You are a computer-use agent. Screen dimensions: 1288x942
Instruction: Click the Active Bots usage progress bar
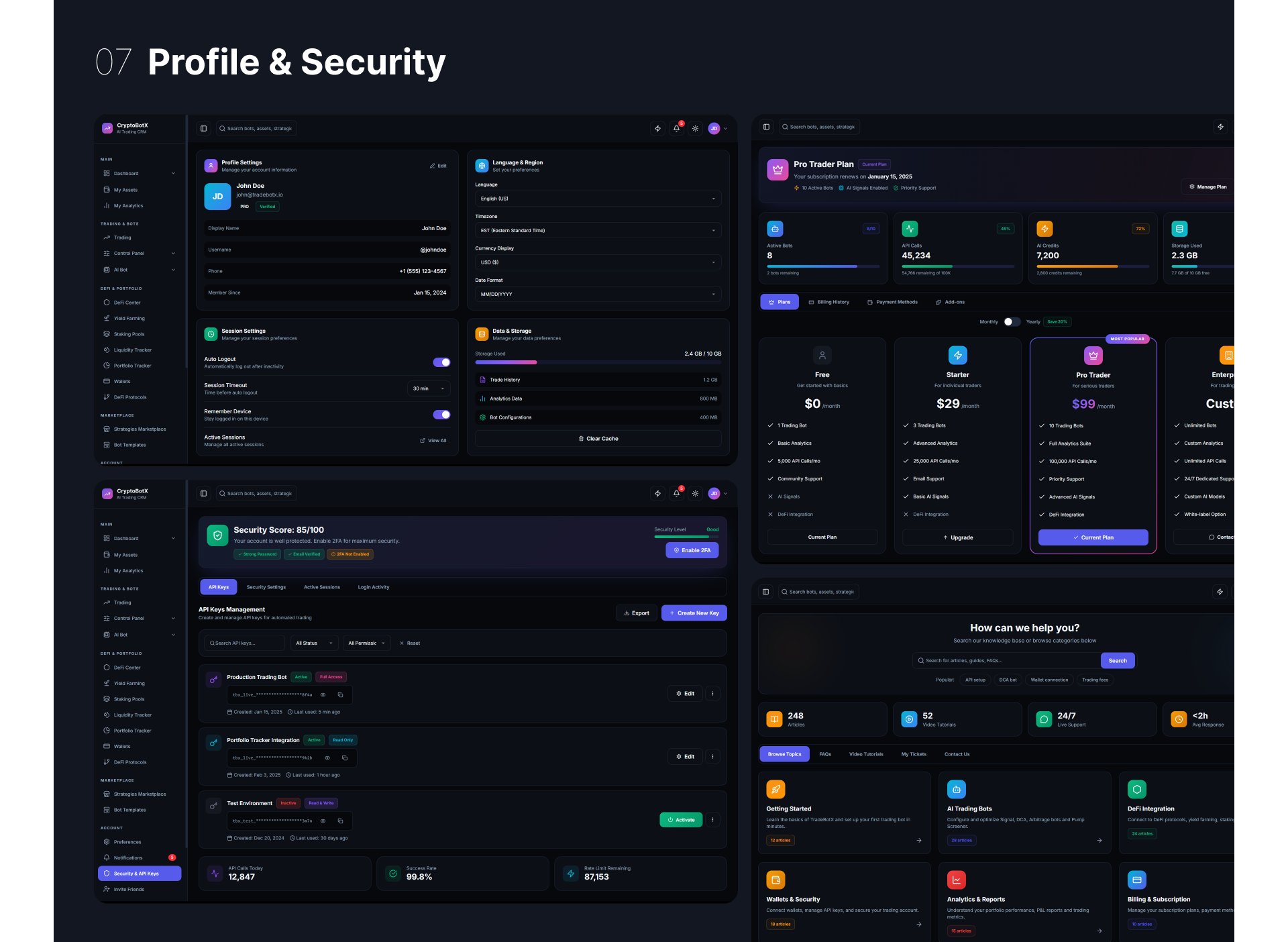click(823, 266)
